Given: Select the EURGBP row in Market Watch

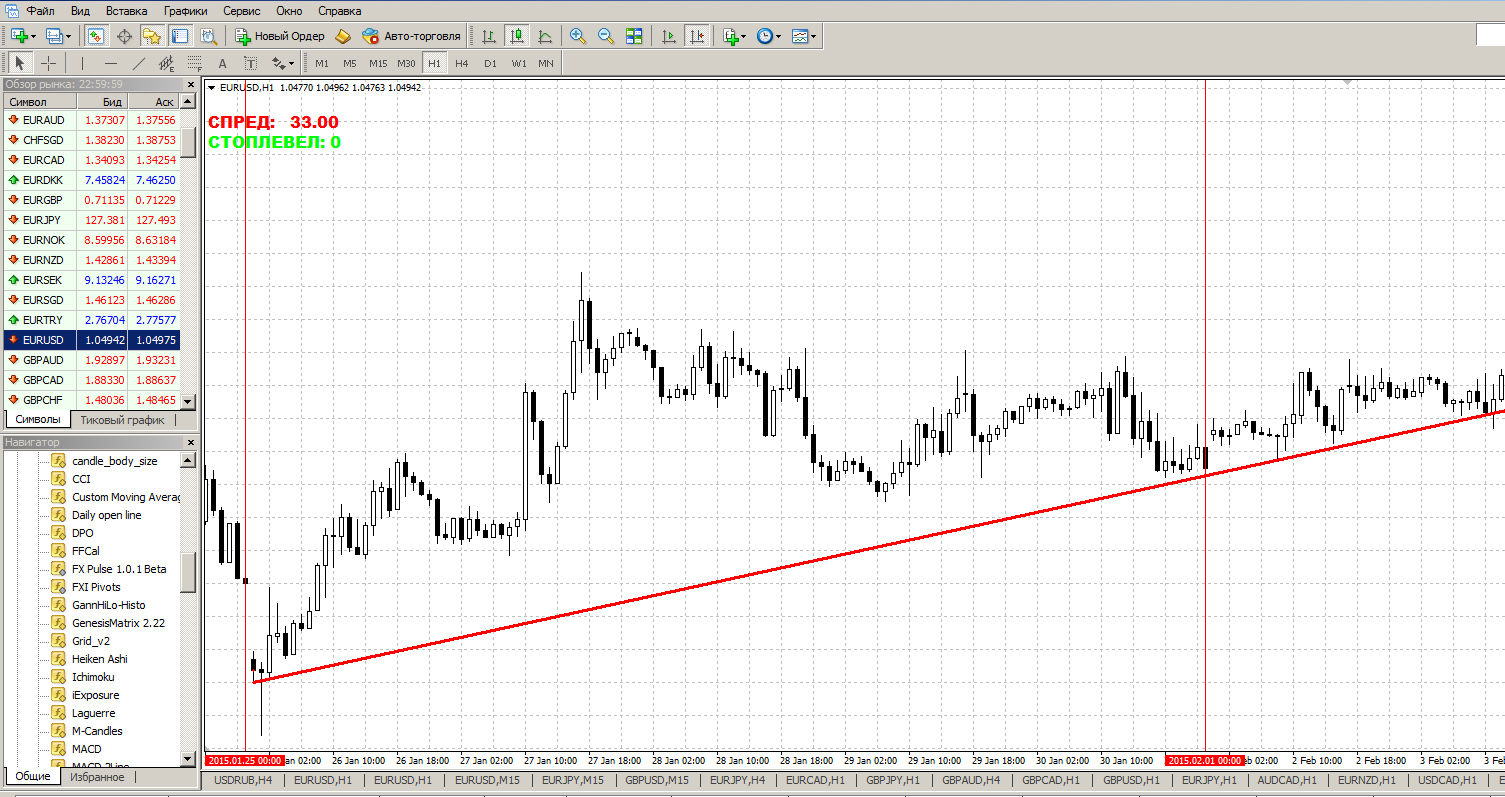Looking at the screenshot, I should coord(91,200).
